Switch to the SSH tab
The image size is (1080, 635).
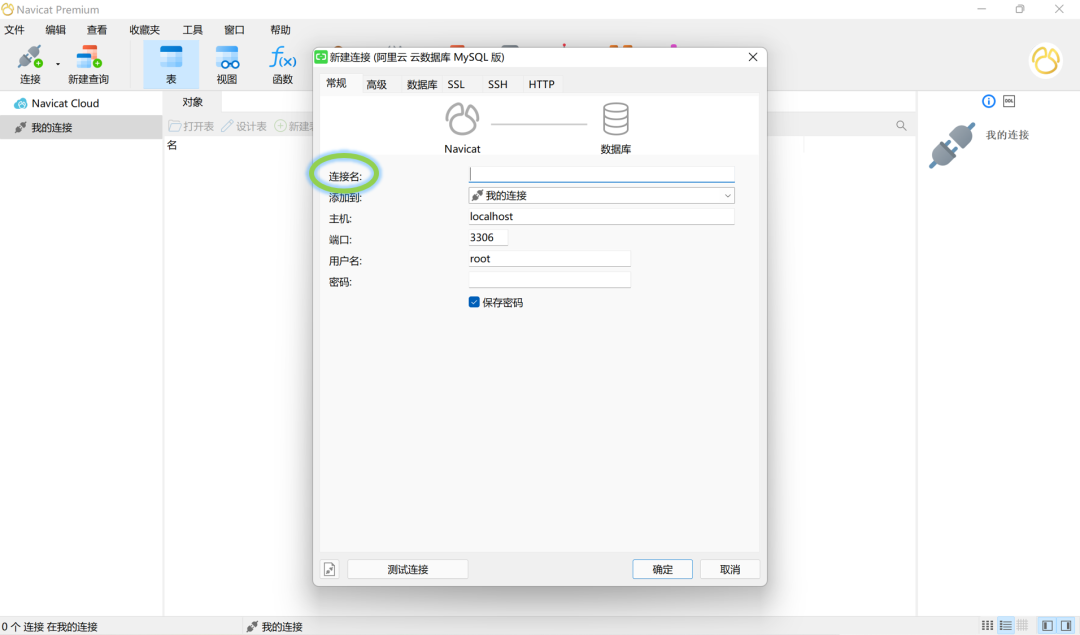497,84
